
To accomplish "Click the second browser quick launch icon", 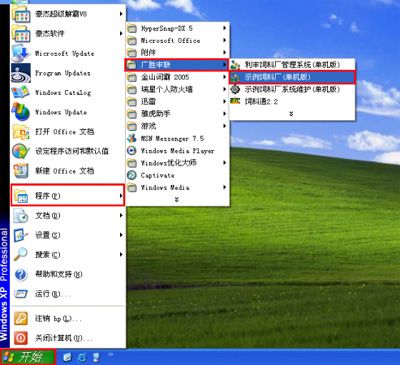I will click(x=82, y=357).
